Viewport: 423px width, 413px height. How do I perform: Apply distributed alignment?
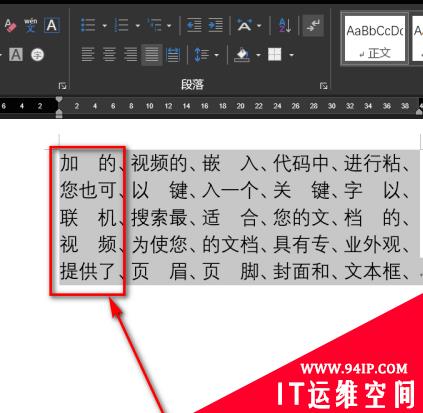(173, 55)
